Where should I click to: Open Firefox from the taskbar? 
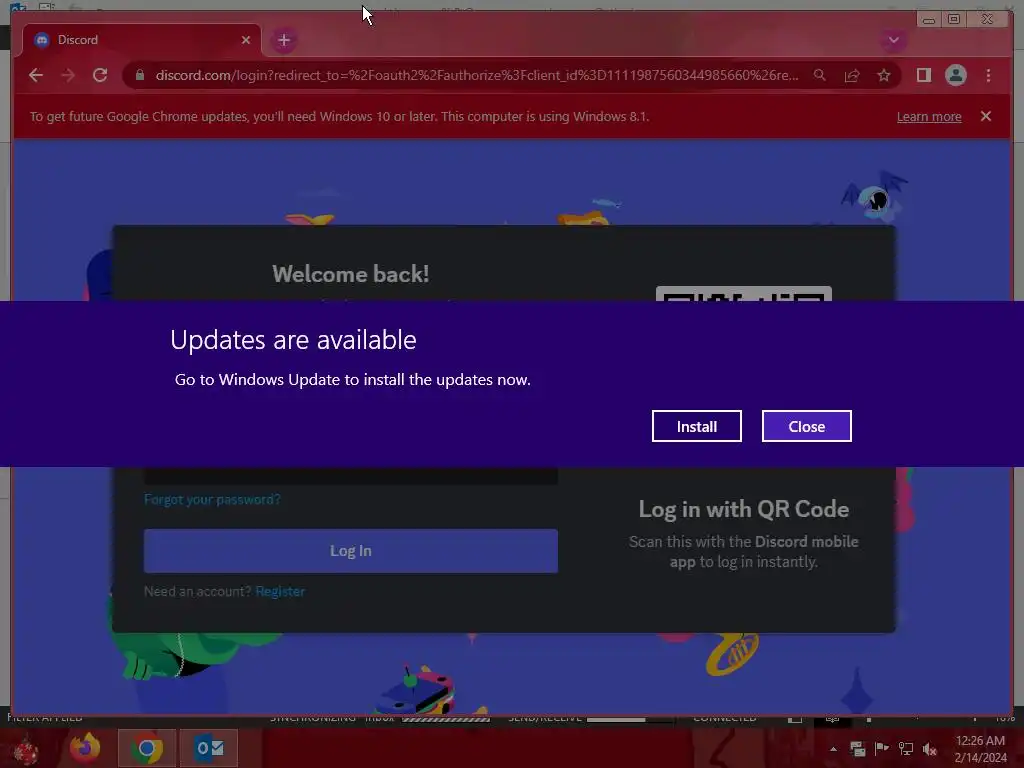pos(85,748)
